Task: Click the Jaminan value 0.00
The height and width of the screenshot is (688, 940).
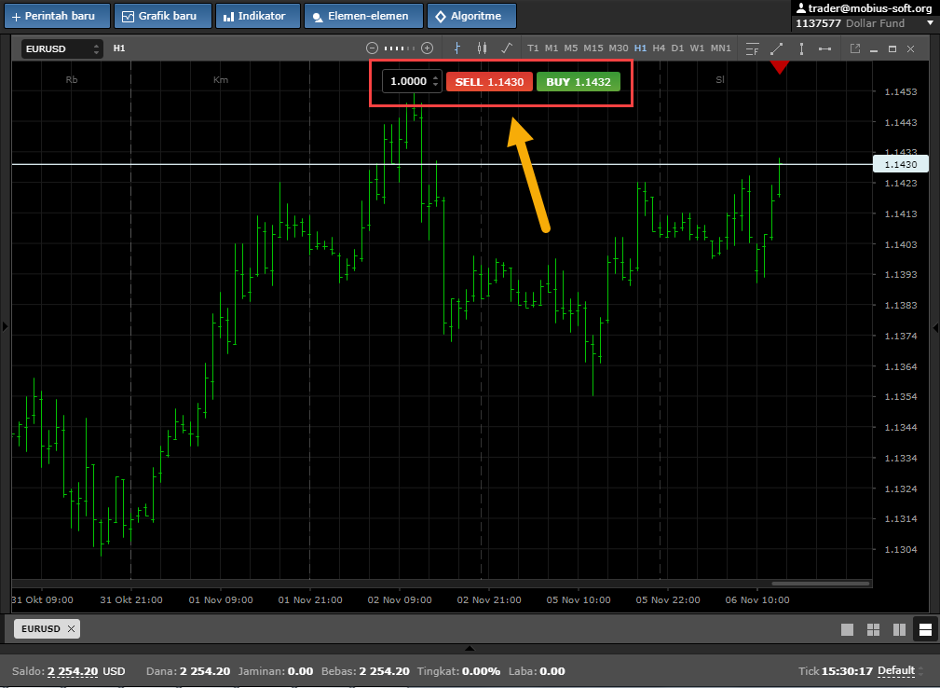Action: point(300,671)
